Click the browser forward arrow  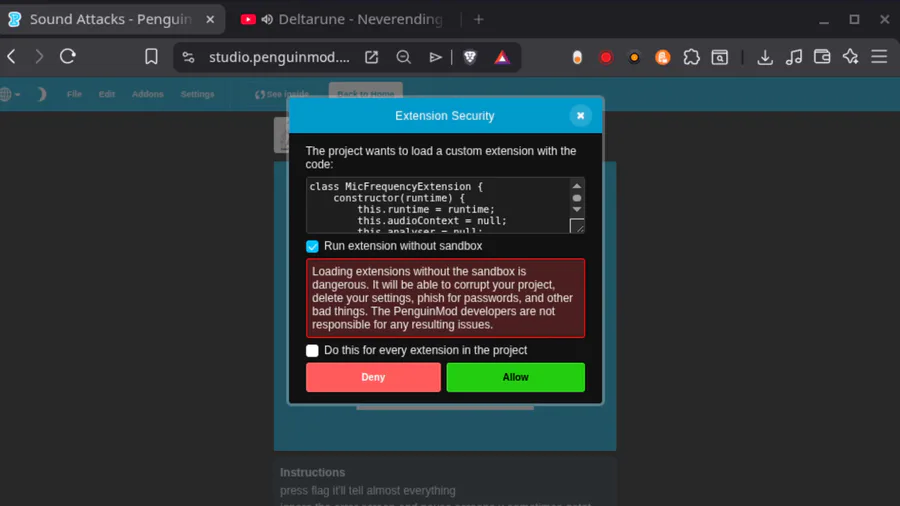point(39,56)
